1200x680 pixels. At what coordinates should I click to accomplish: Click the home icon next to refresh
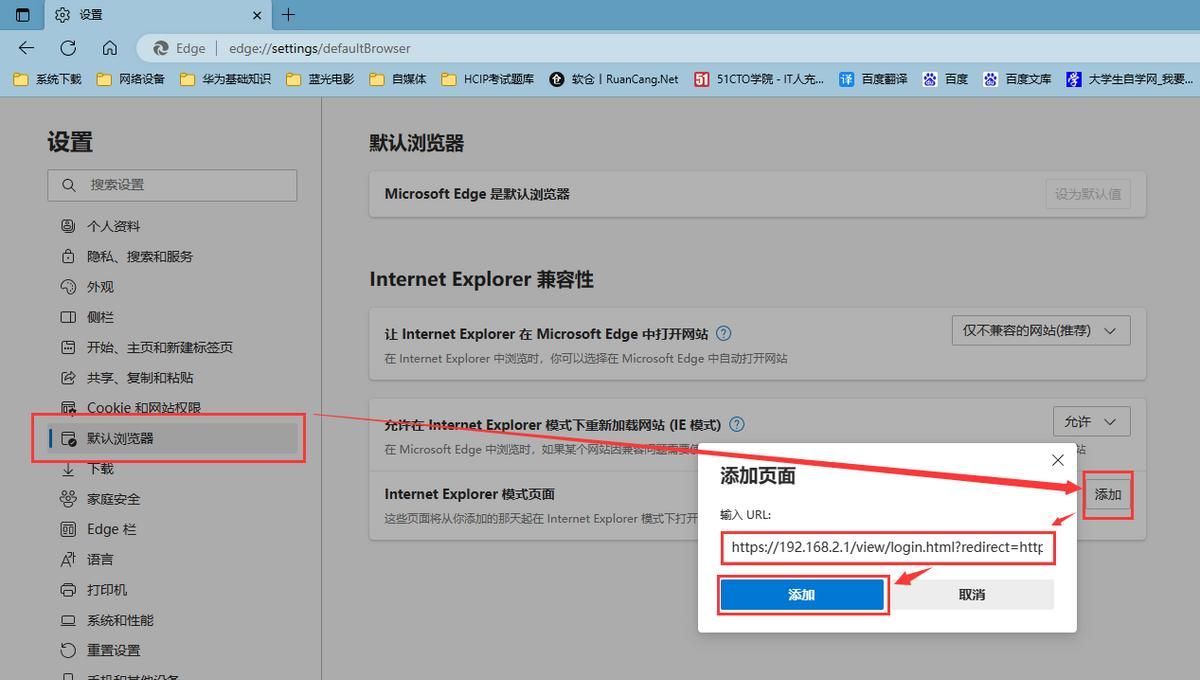110,47
